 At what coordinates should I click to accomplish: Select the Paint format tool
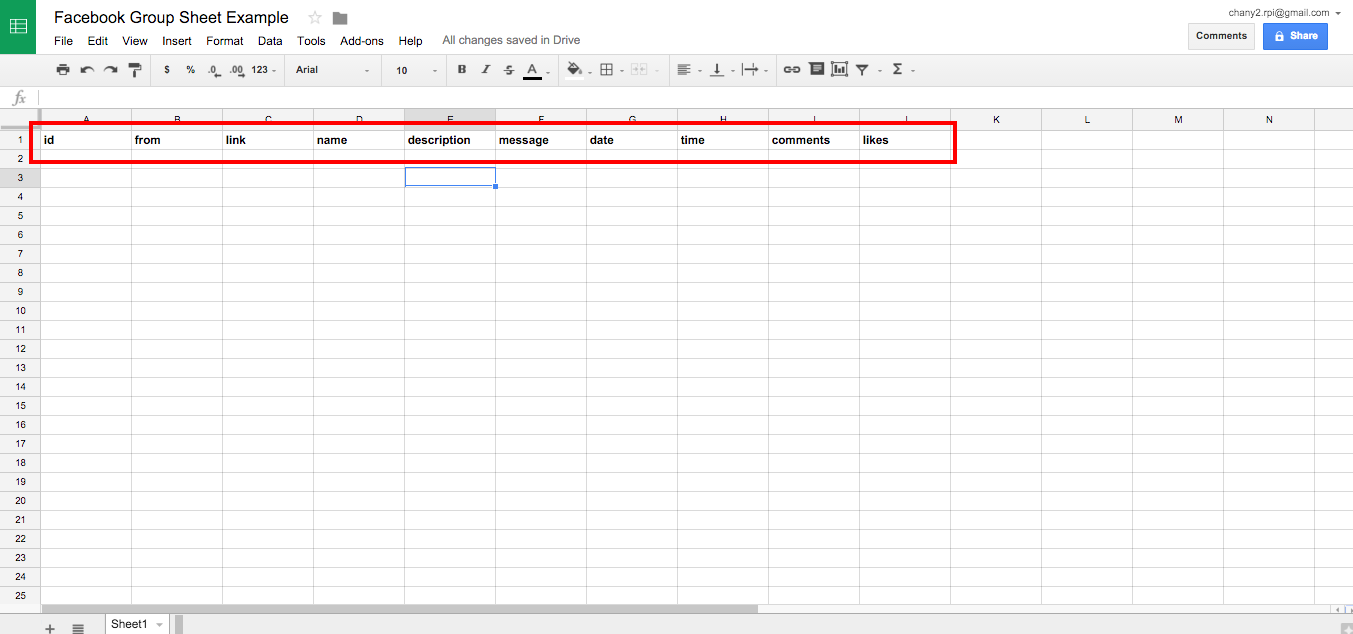135,70
